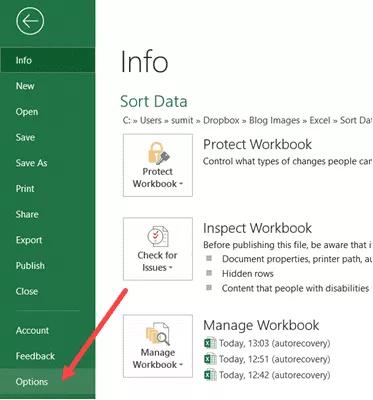Click 'Today, 12:51 (autorecovery)' version link
373x400 pixels.
(275, 359)
